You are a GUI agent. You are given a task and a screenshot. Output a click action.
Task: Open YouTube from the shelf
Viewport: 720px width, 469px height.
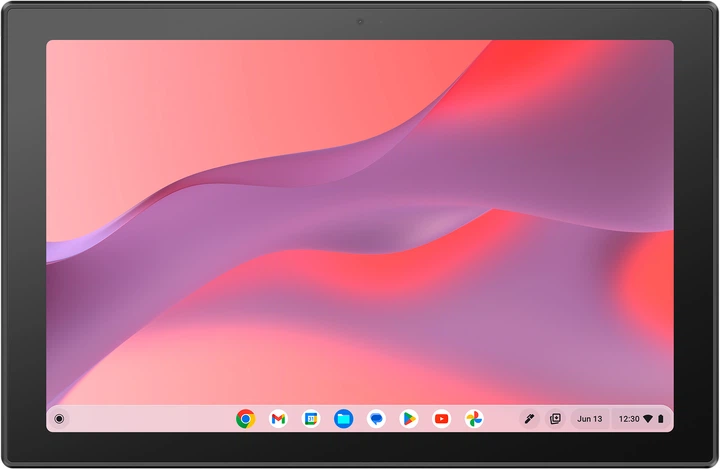pos(441,419)
